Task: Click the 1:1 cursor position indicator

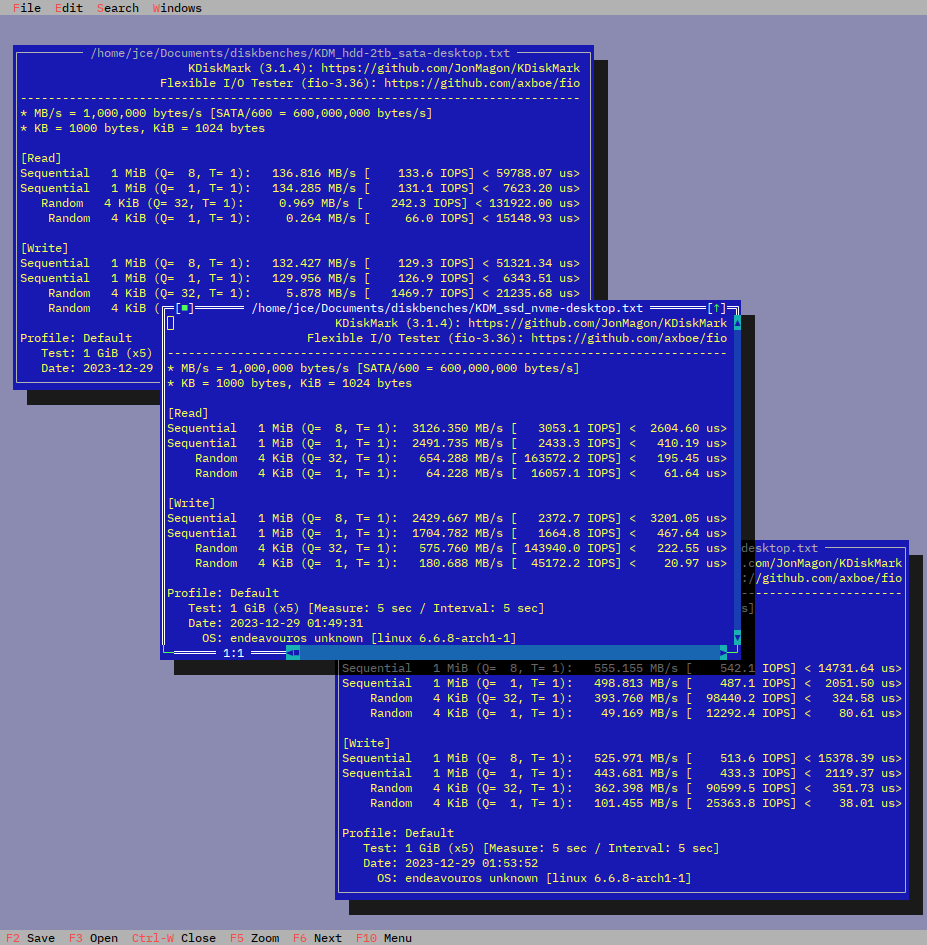Action: (x=233, y=653)
